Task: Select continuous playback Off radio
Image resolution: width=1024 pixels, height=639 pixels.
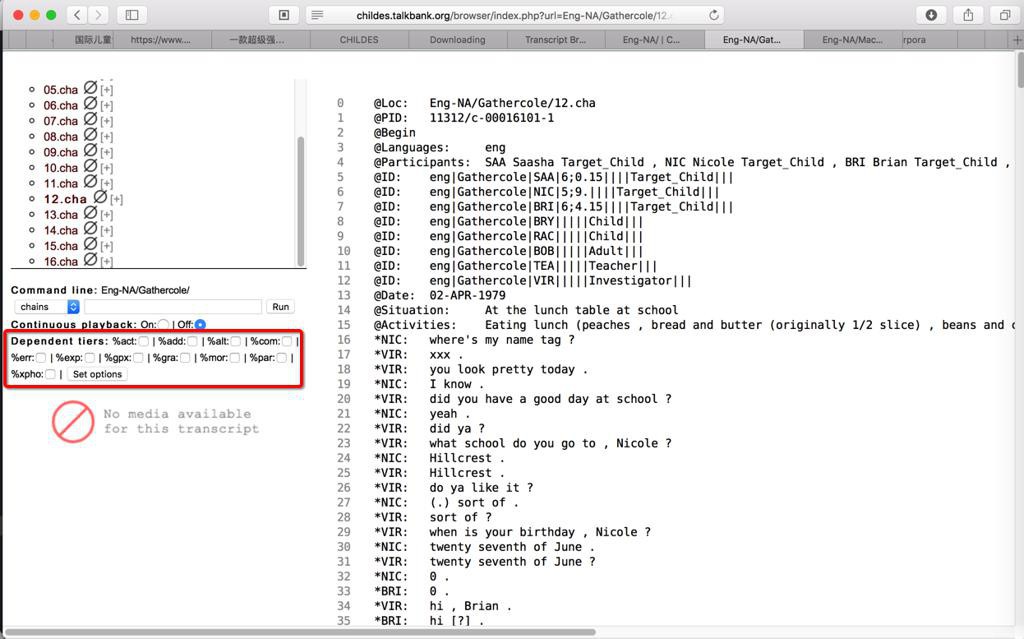Action: (x=200, y=325)
